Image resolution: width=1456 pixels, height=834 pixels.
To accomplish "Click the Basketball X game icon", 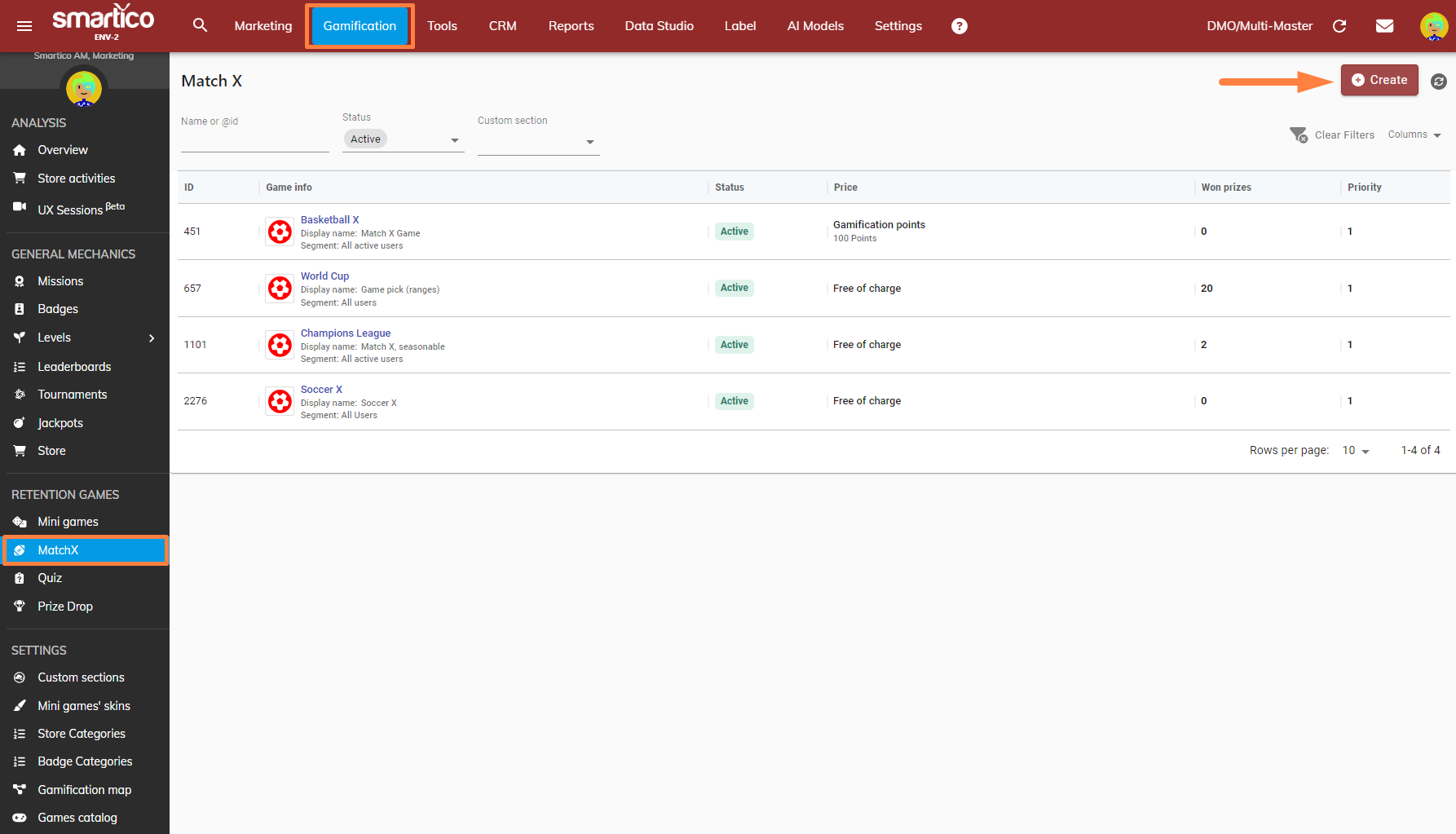I will 280,232.
